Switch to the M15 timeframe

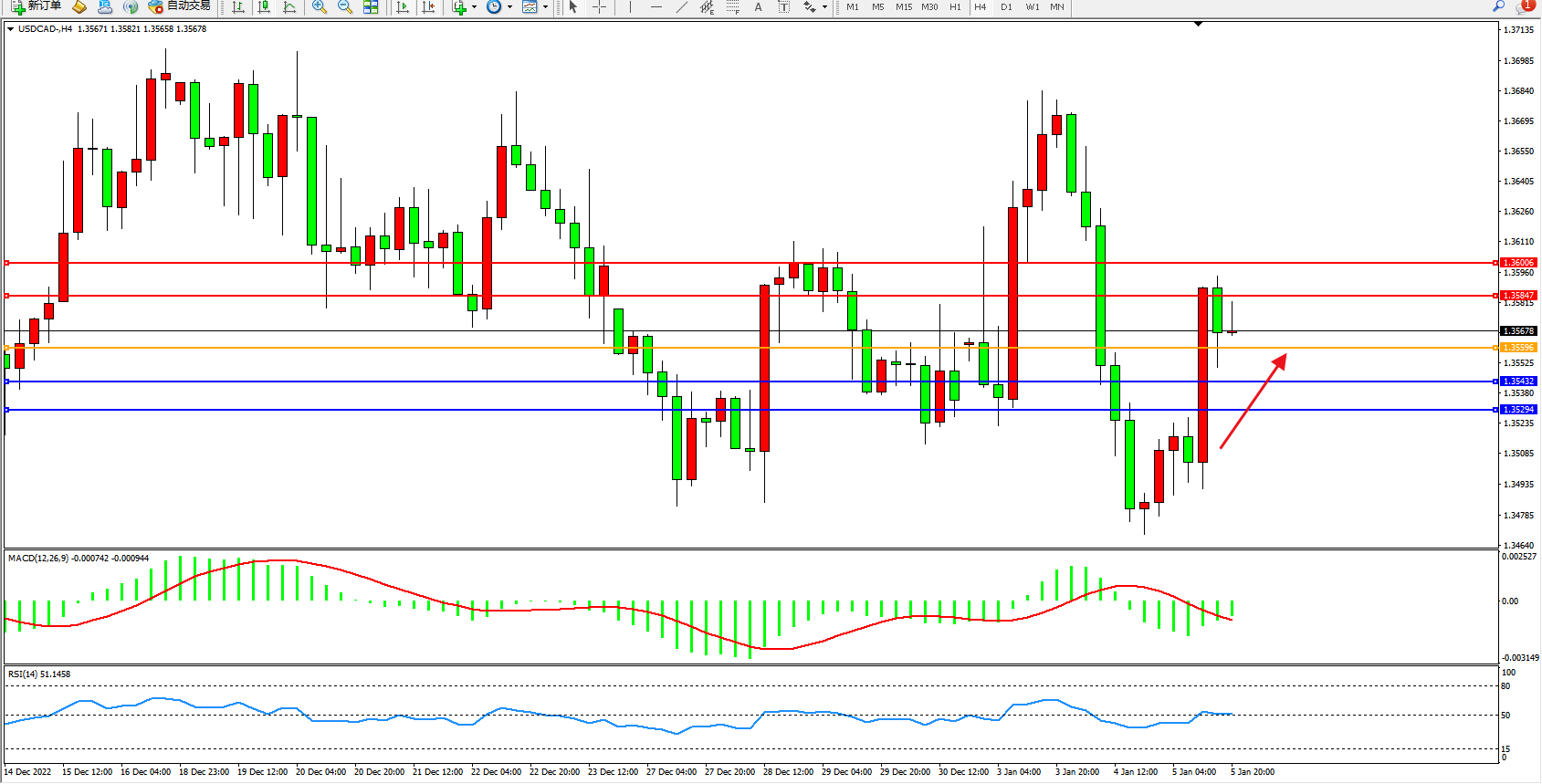pos(903,7)
